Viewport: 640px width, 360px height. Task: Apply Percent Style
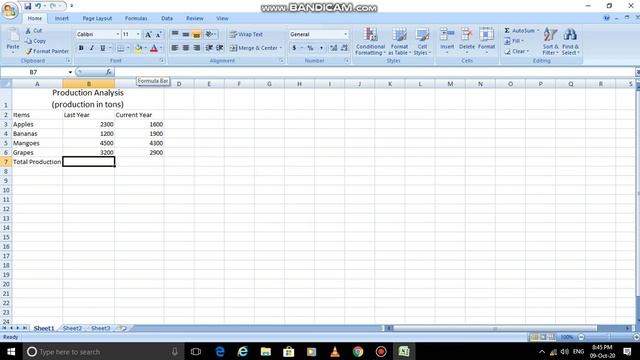point(310,48)
